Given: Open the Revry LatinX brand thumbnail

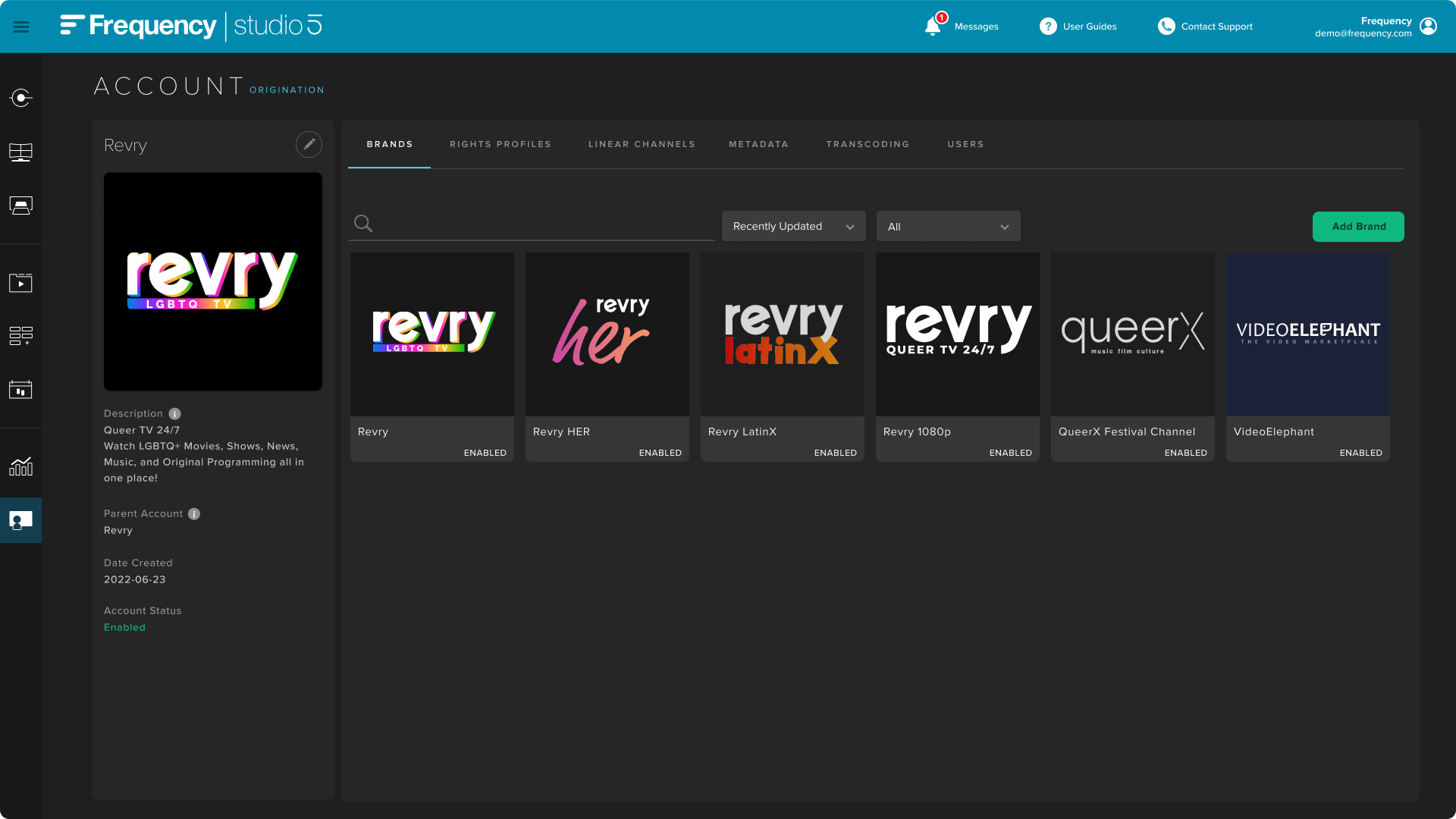Looking at the screenshot, I should click(783, 334).
